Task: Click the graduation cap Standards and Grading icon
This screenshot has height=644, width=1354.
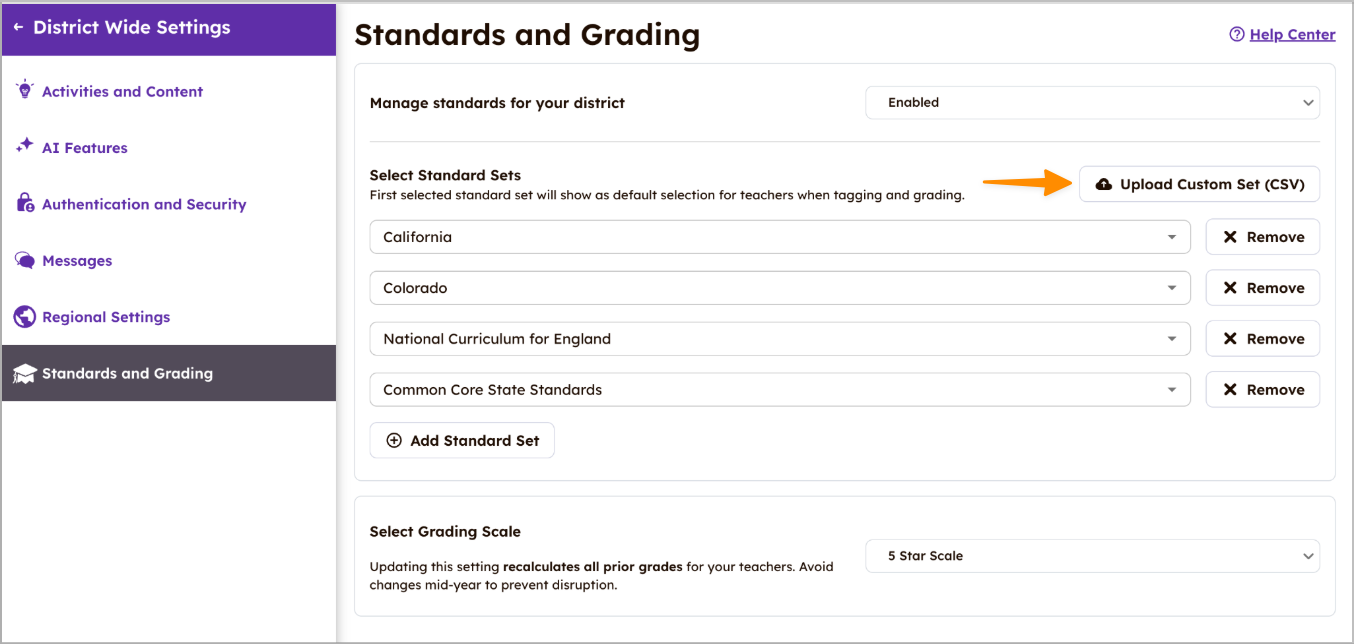Action: [25, 374]
